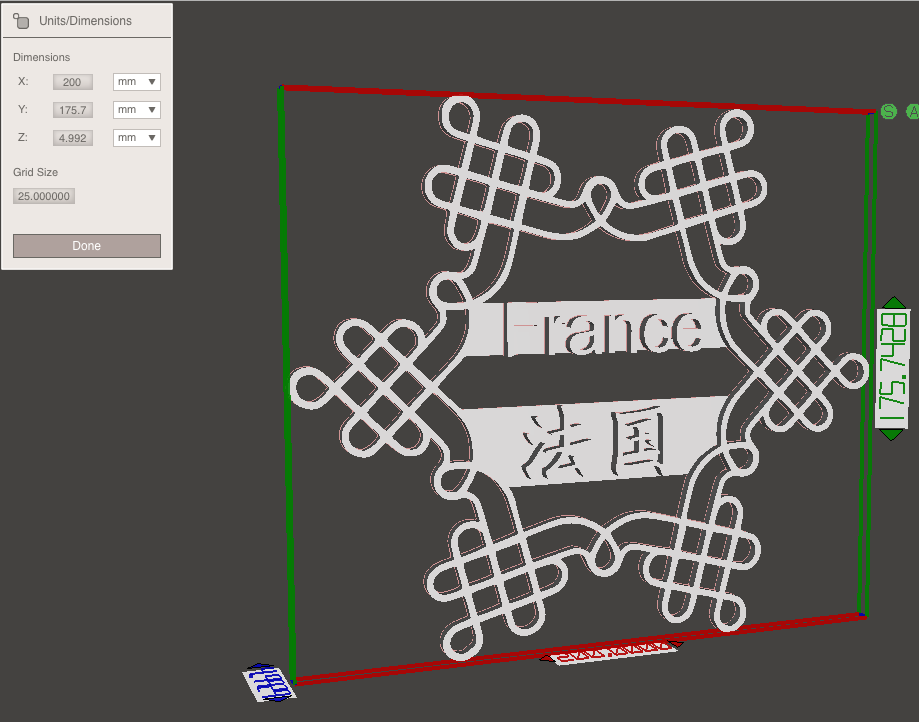Click the Grid Size label
The width and height of the screenshot is (919, 722).
(35, 172)
